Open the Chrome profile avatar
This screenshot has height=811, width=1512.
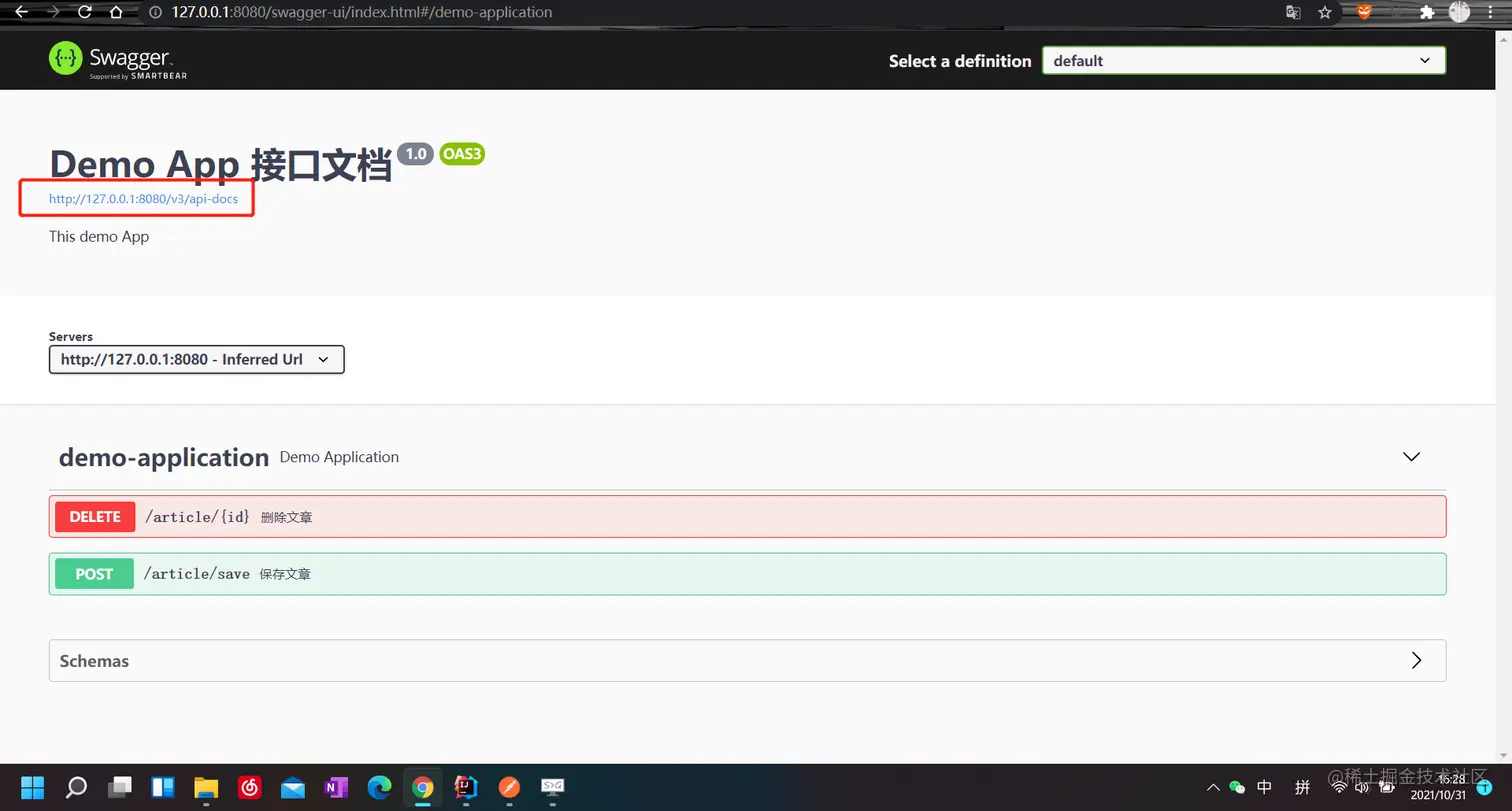point(1459,12)
